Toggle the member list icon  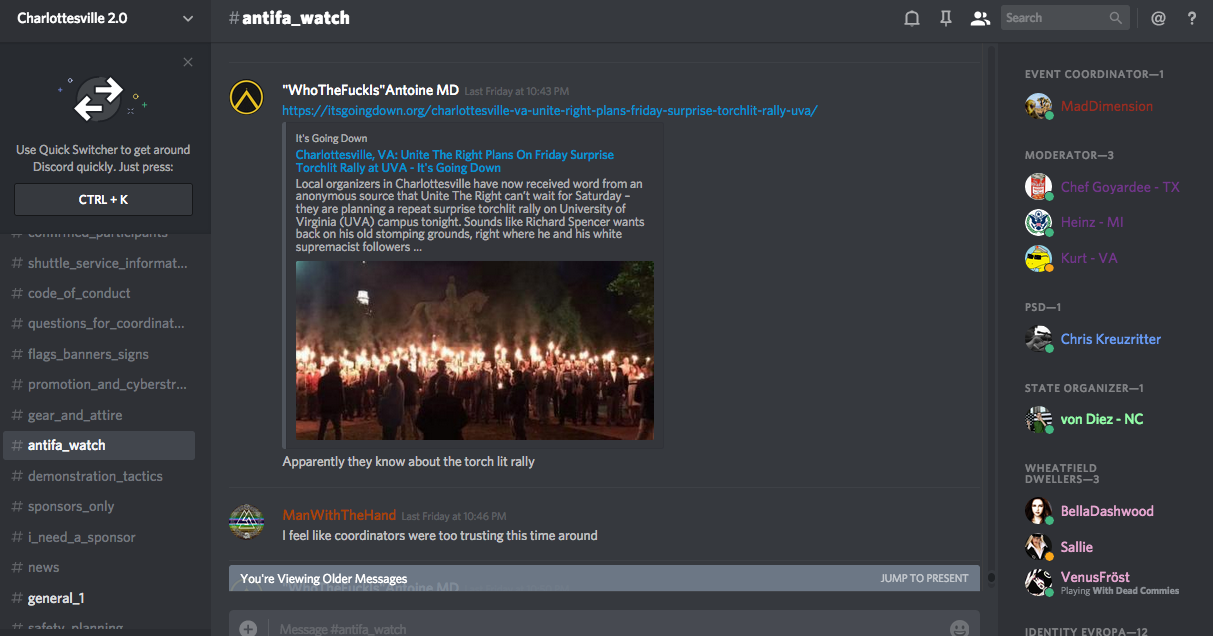point(980,18)
